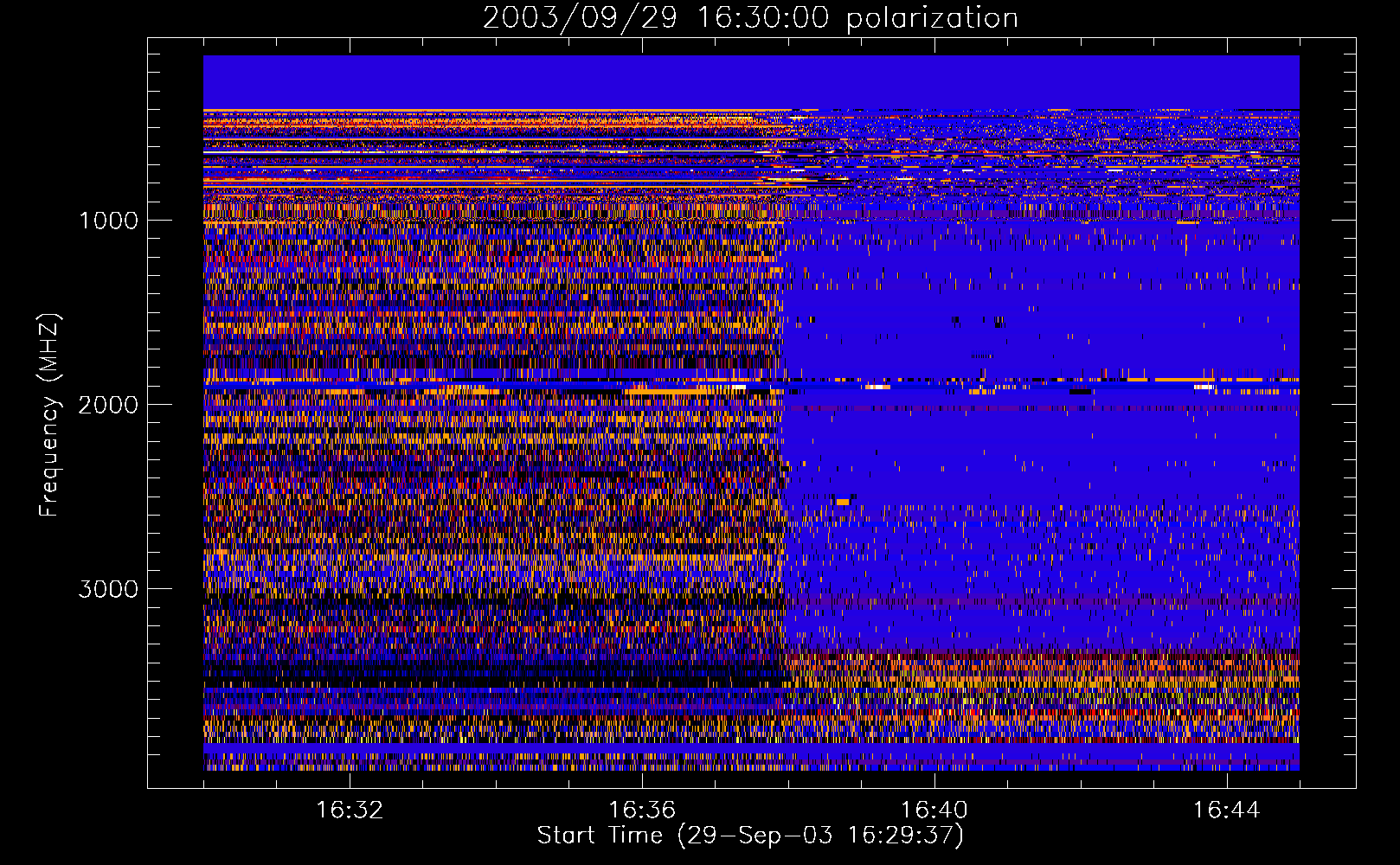Click the orange blob near 2500 MHz
The height and width of the screenshot is (865, 1400).
click(843, 501)
